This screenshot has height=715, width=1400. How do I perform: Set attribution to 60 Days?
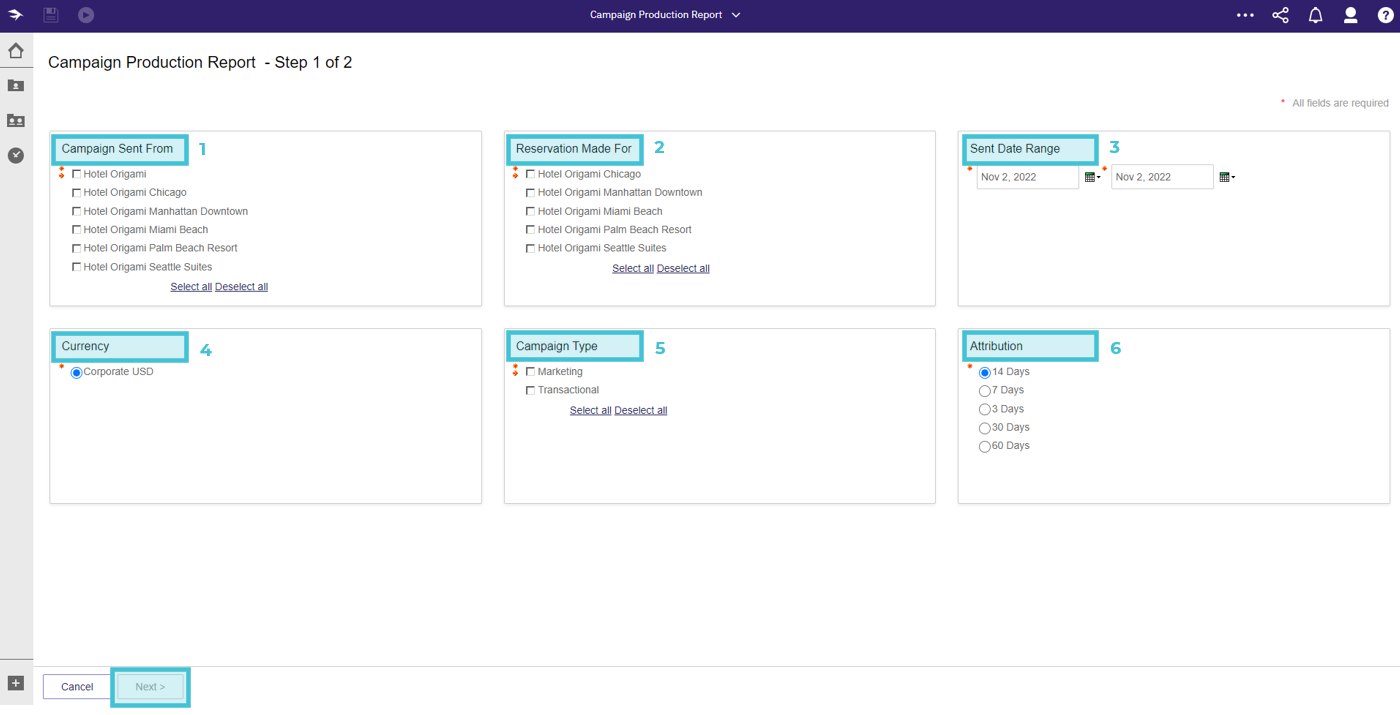point(985,447)
